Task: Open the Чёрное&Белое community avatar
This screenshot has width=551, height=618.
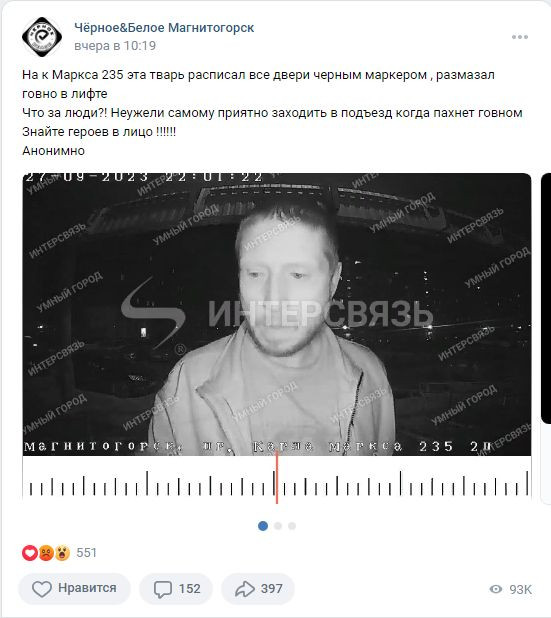Action: [x=42, y=37]
